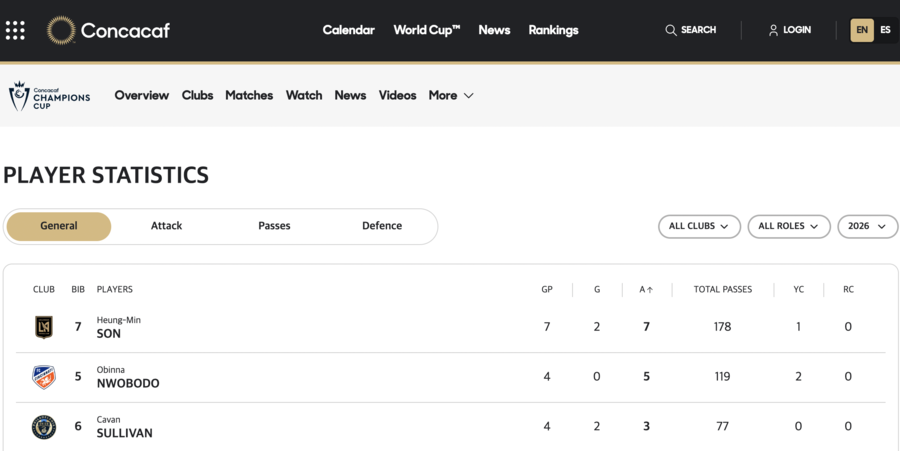This screenshot has width=900, height=451.
Task: Go to the Clubs page
Action: click(x=197, y=95)
